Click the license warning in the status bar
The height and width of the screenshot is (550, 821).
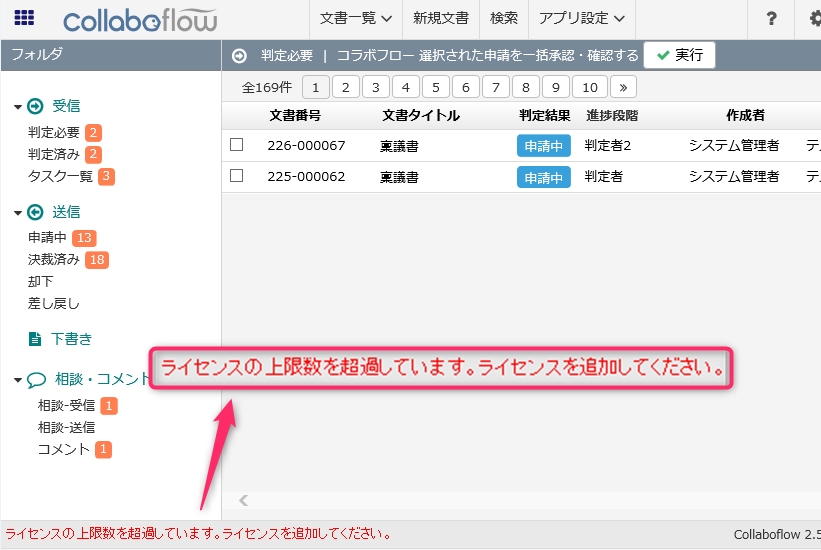click(x=198, y=534)
